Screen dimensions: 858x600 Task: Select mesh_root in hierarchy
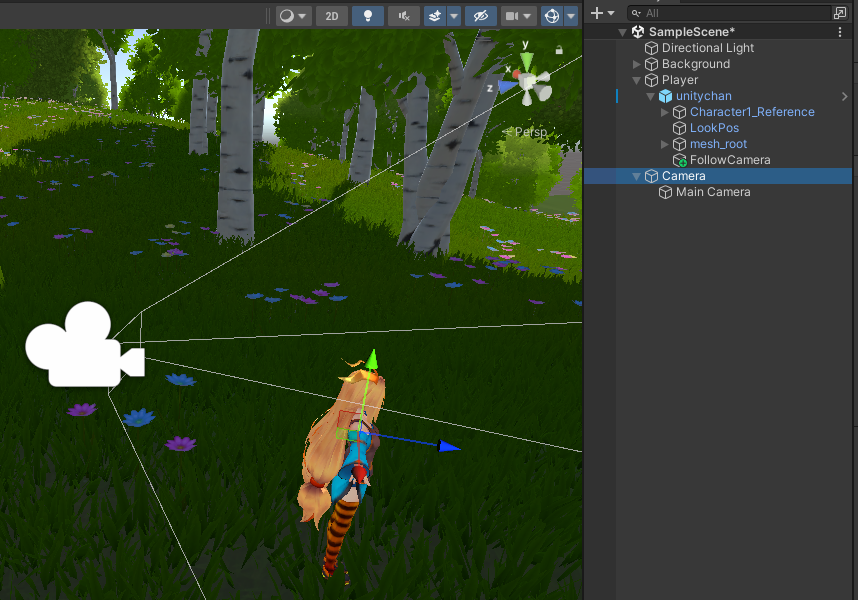(x=718, y=144)
